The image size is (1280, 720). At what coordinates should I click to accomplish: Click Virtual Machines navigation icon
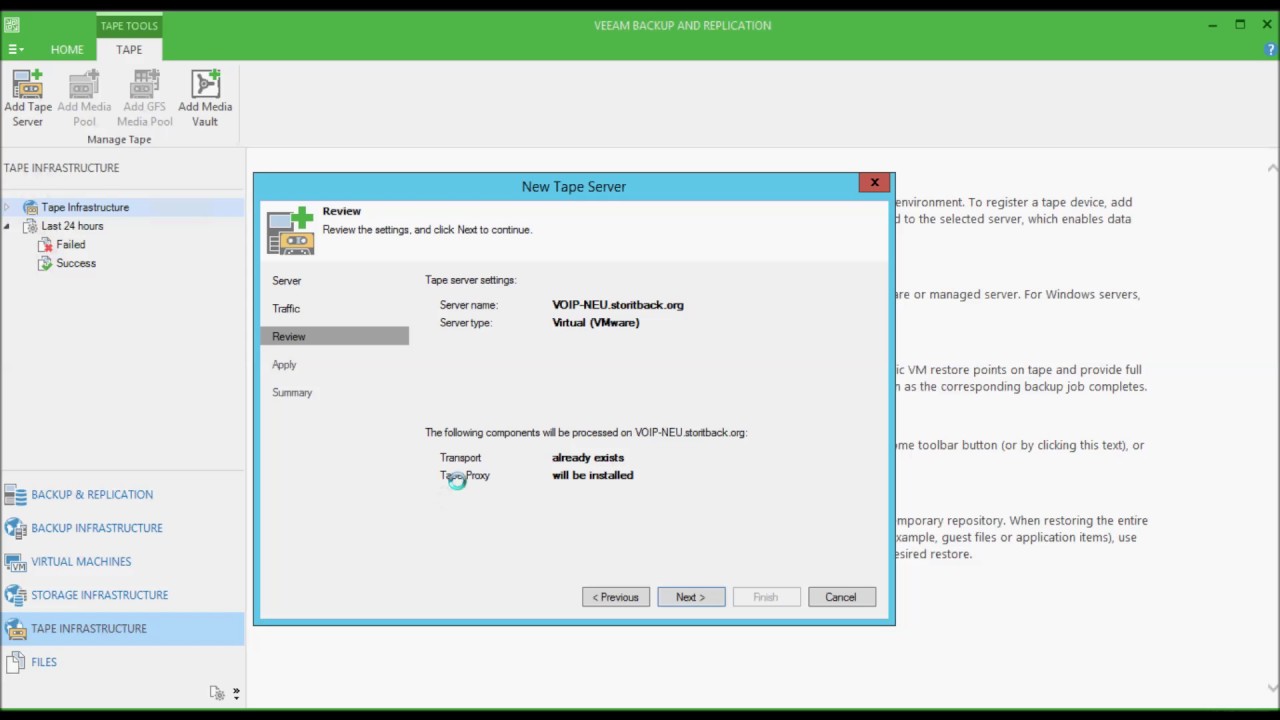15,561
